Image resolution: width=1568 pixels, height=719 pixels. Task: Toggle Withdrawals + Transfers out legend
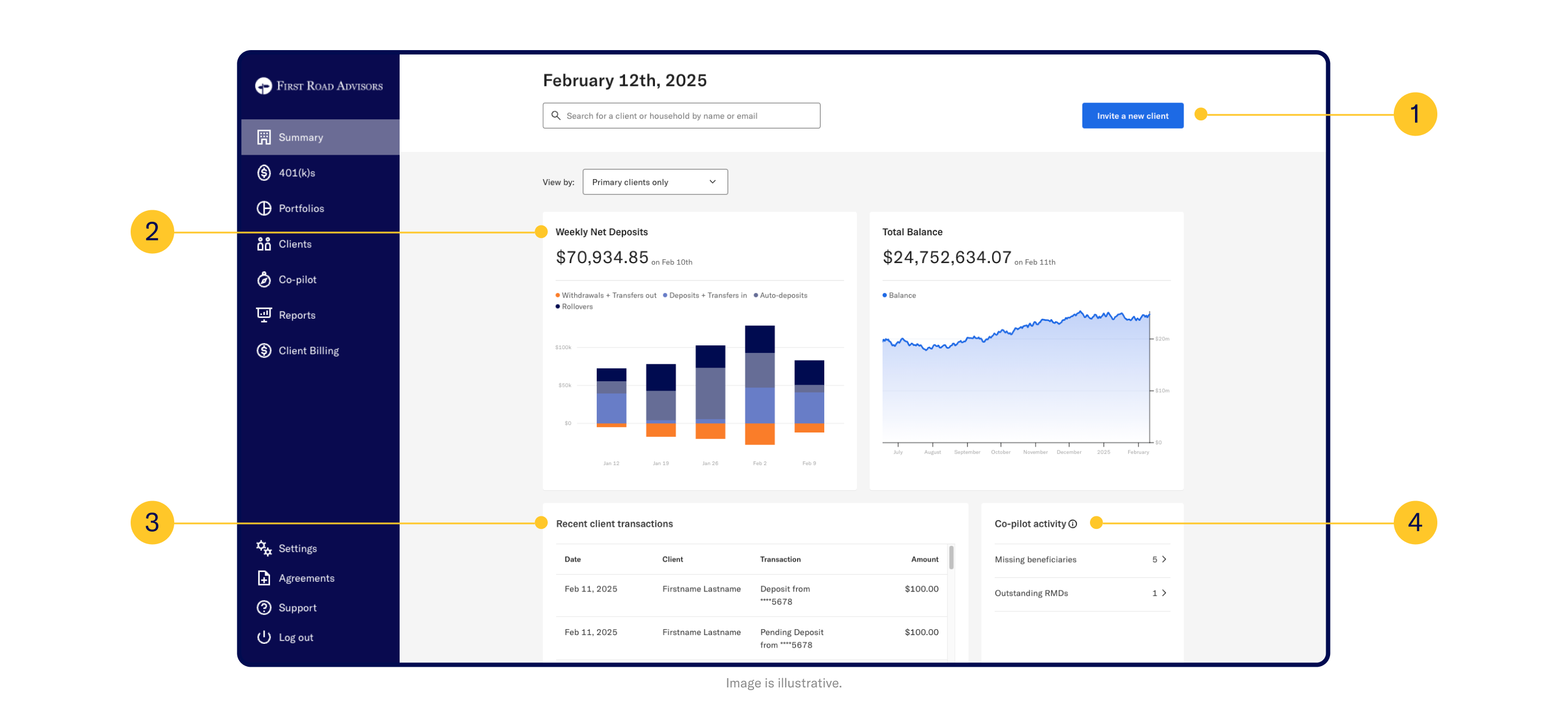coord(605,295)
